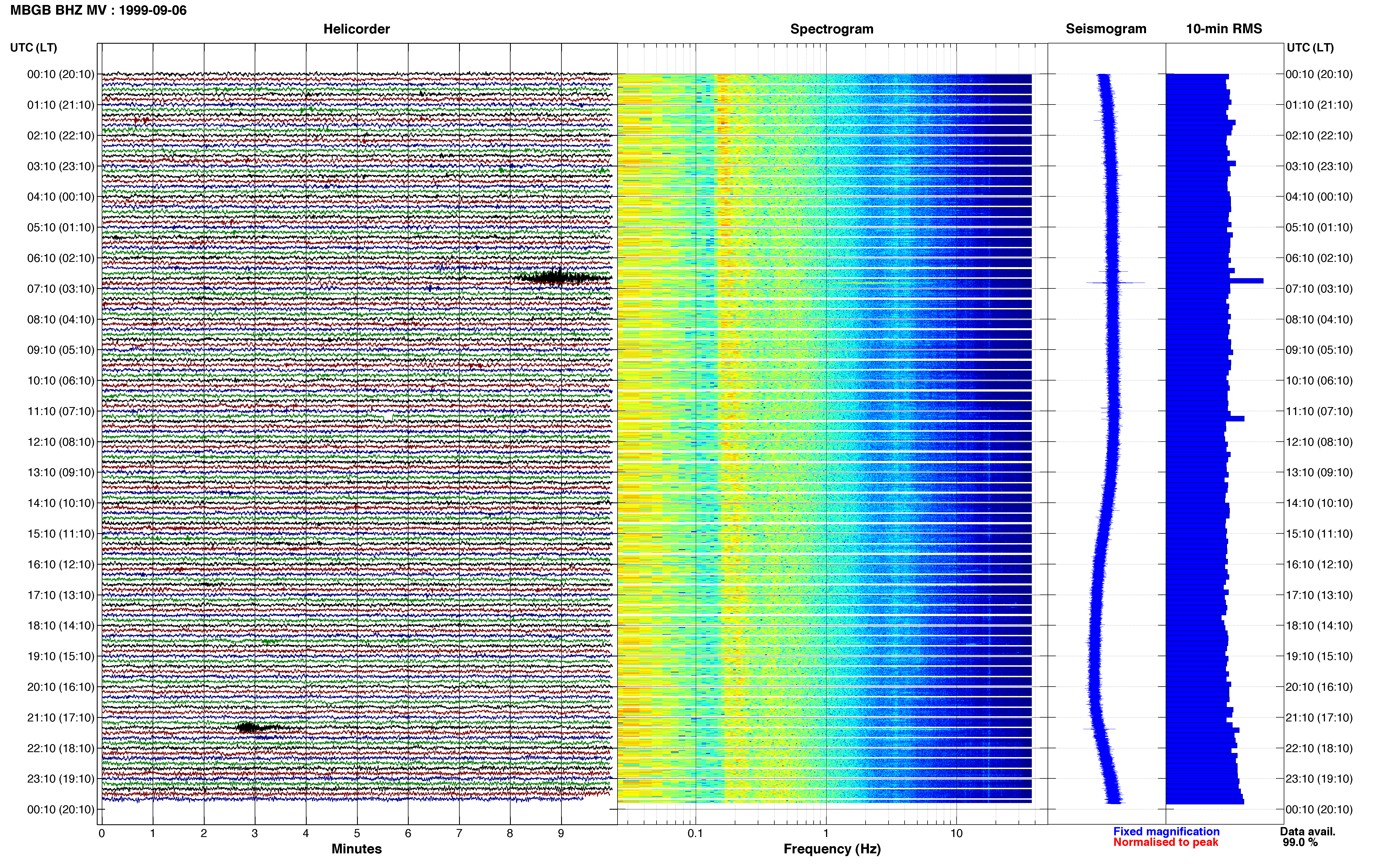The width and height of the screenshot is (1388, 868).
Task: Click '09:10 (05:10)' label left of helicorder
Action: pos(61,350)
